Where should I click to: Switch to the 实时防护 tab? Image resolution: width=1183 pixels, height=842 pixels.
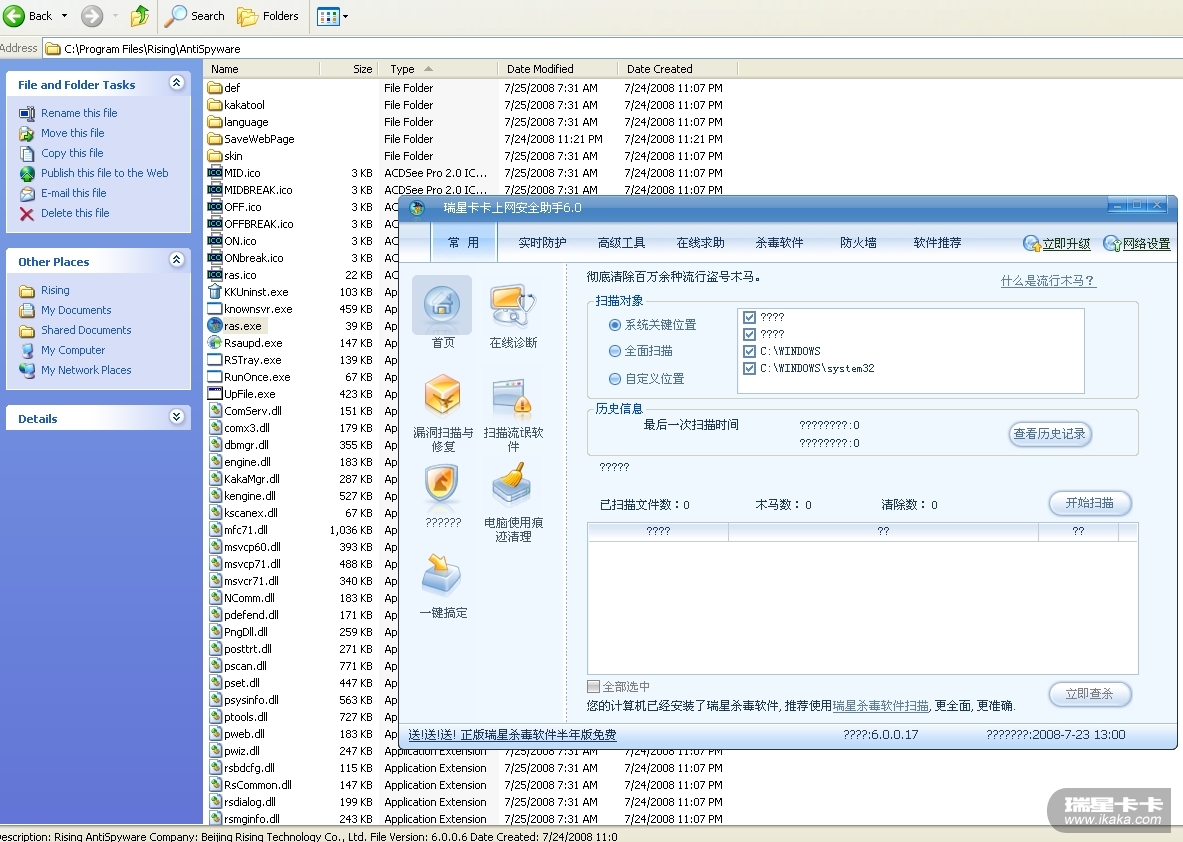pos(542,243)
